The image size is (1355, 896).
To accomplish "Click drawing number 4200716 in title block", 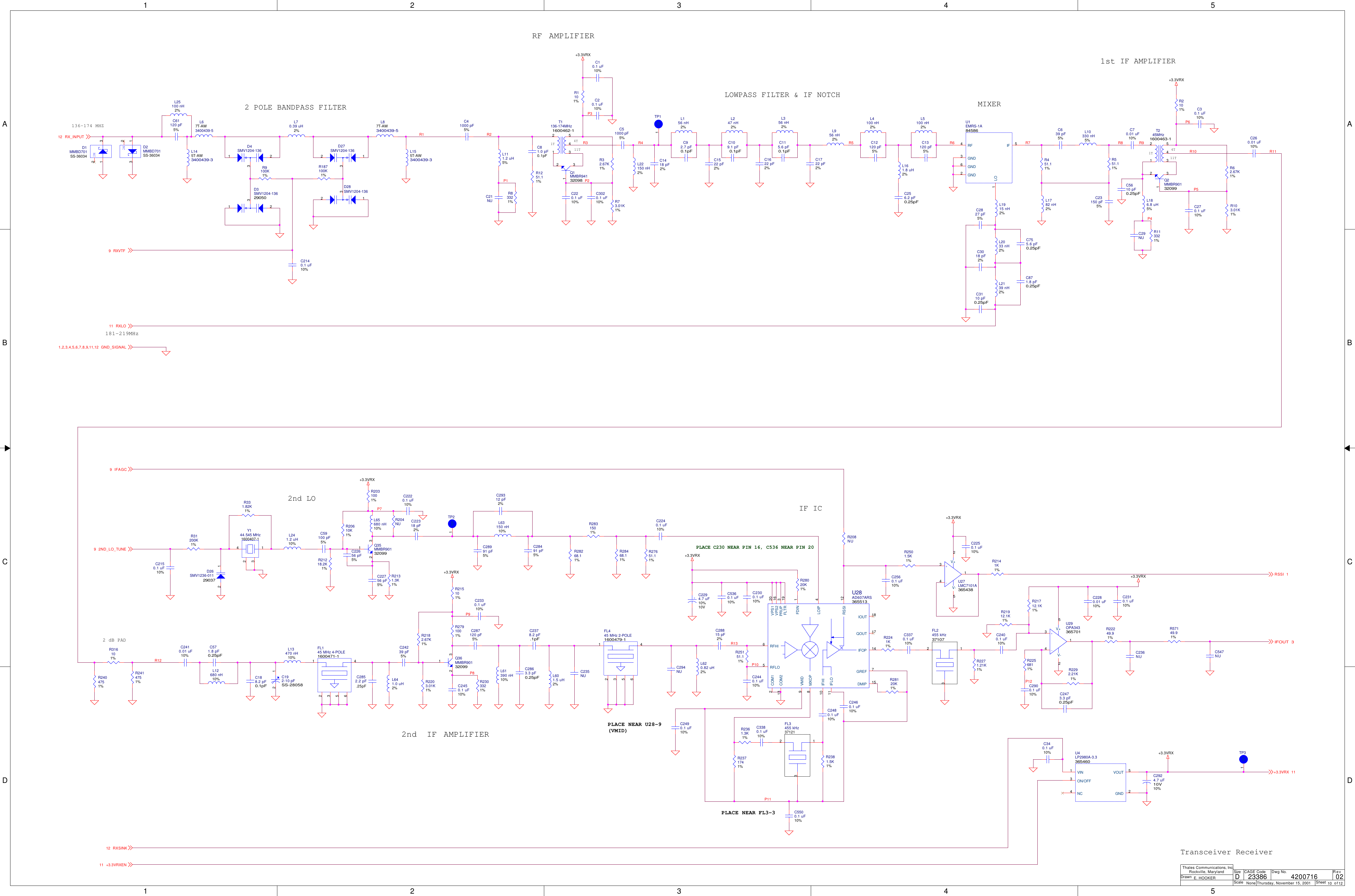I will 1305,877.
